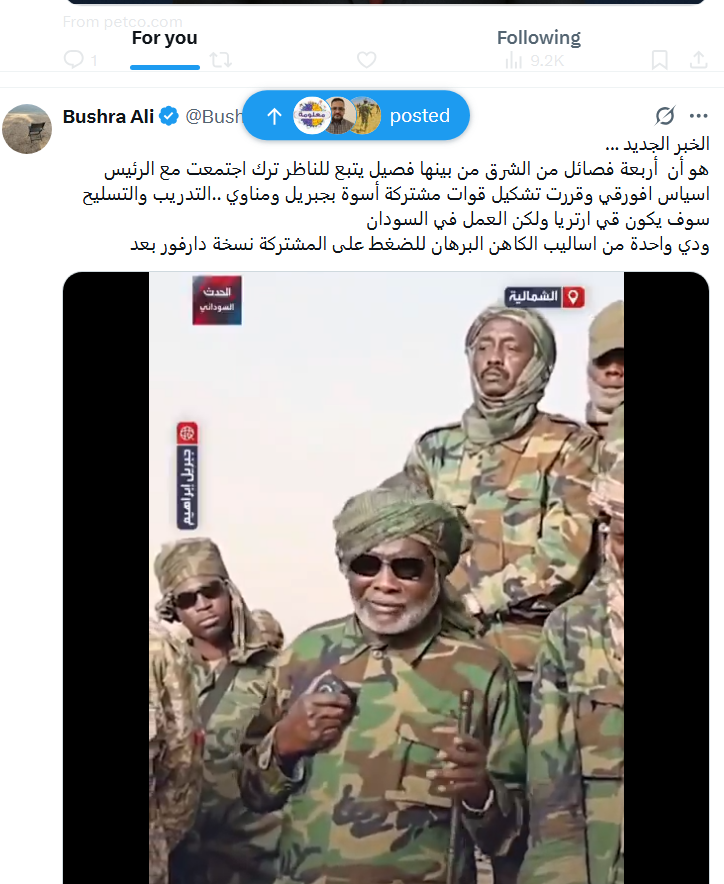
Task: Click the repost arrows icon
Action: tap(220, 60)
